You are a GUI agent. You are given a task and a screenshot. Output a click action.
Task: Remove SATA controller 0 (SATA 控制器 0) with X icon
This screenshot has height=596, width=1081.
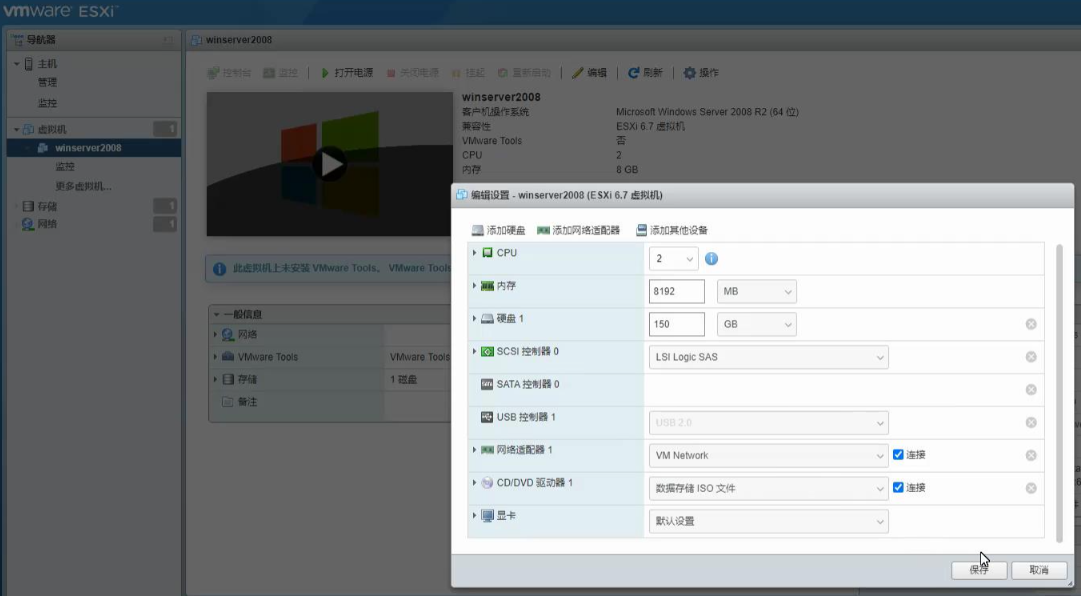(1031, 390)
